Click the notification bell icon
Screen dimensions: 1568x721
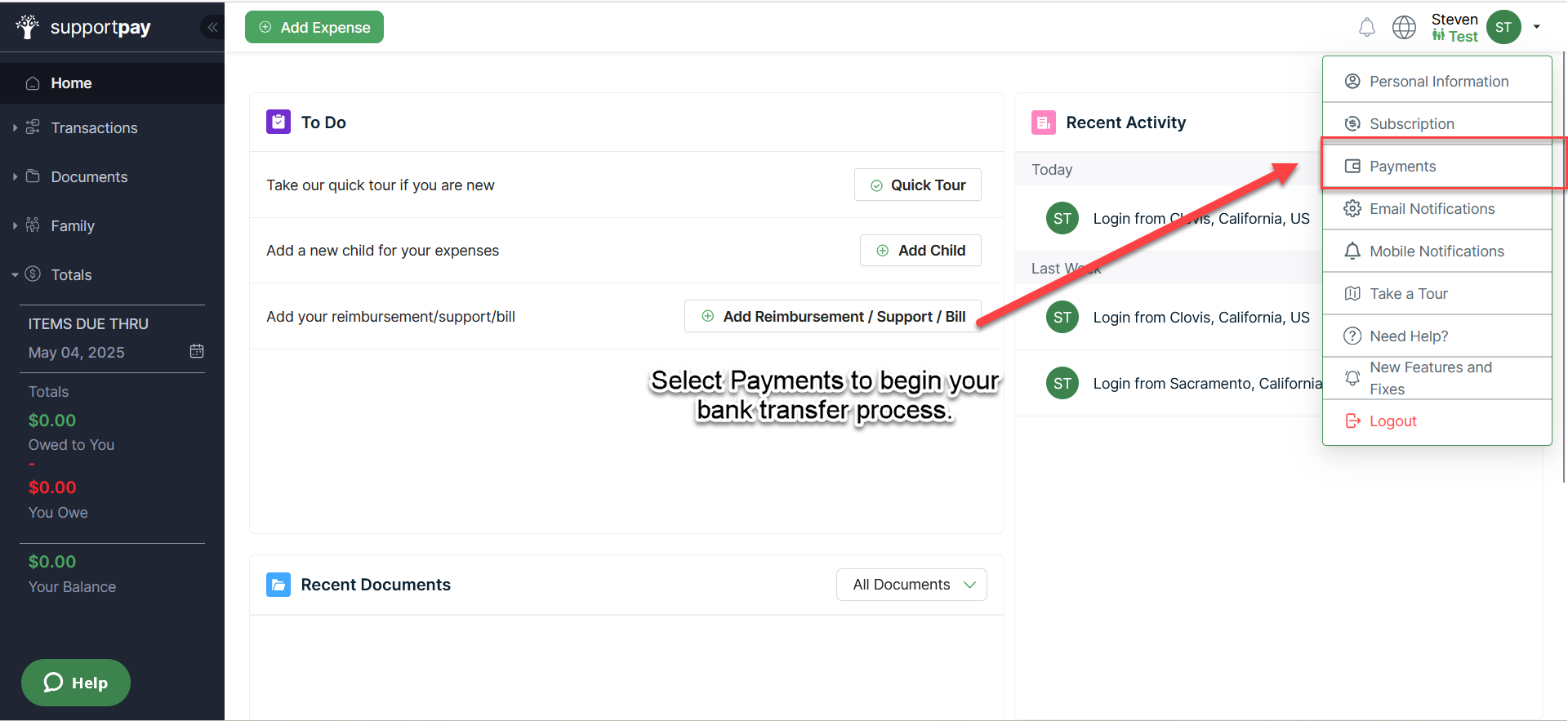[x=1366, y=28]
